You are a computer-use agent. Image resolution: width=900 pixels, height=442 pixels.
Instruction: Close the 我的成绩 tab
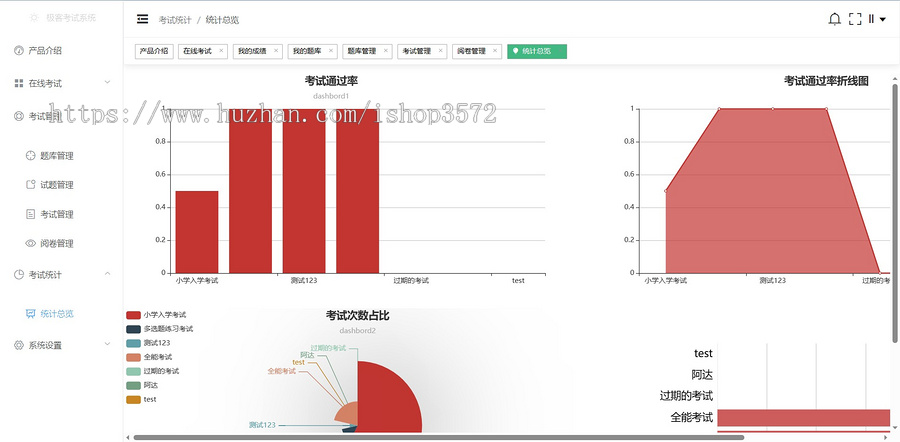276,51
